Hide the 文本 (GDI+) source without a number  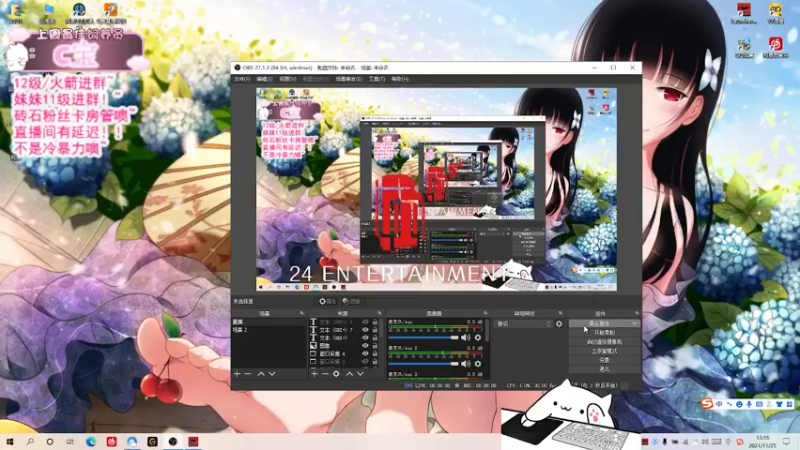[x=365, y=338]
